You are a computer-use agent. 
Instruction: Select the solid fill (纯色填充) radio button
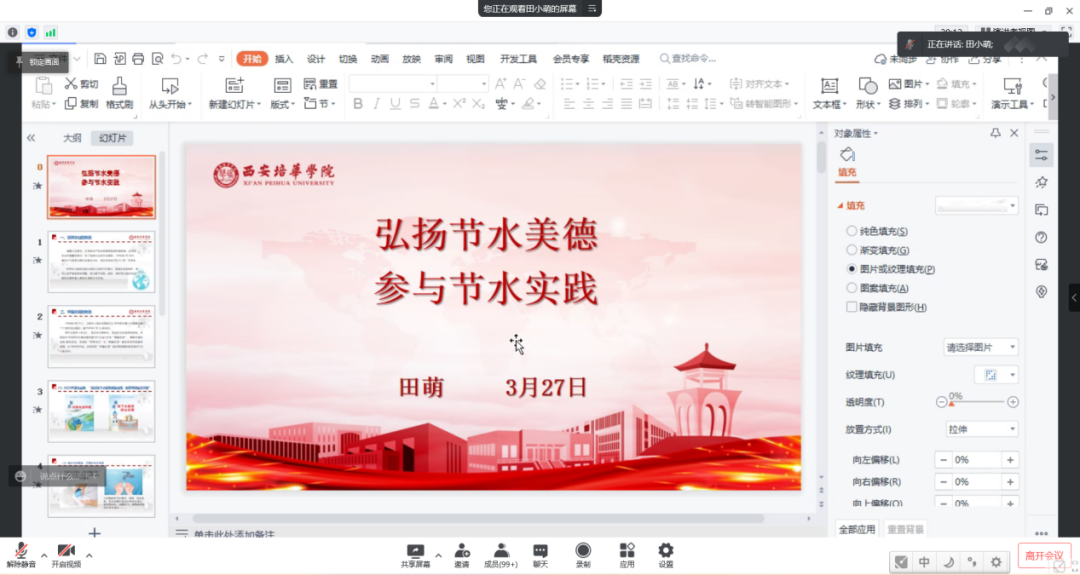click(852, 231)
